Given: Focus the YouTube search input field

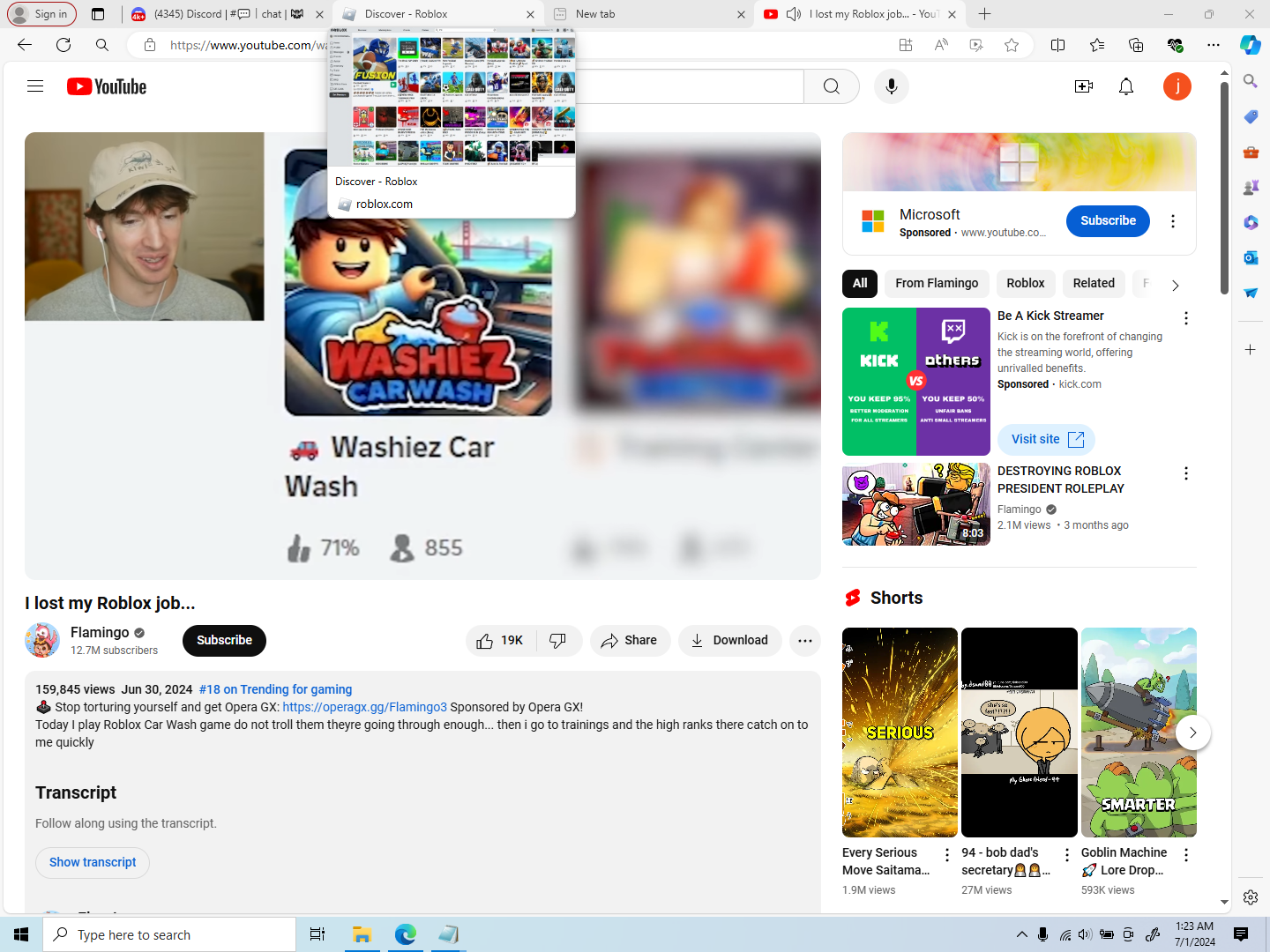Looking at the screenshot, I should [690, 86].
